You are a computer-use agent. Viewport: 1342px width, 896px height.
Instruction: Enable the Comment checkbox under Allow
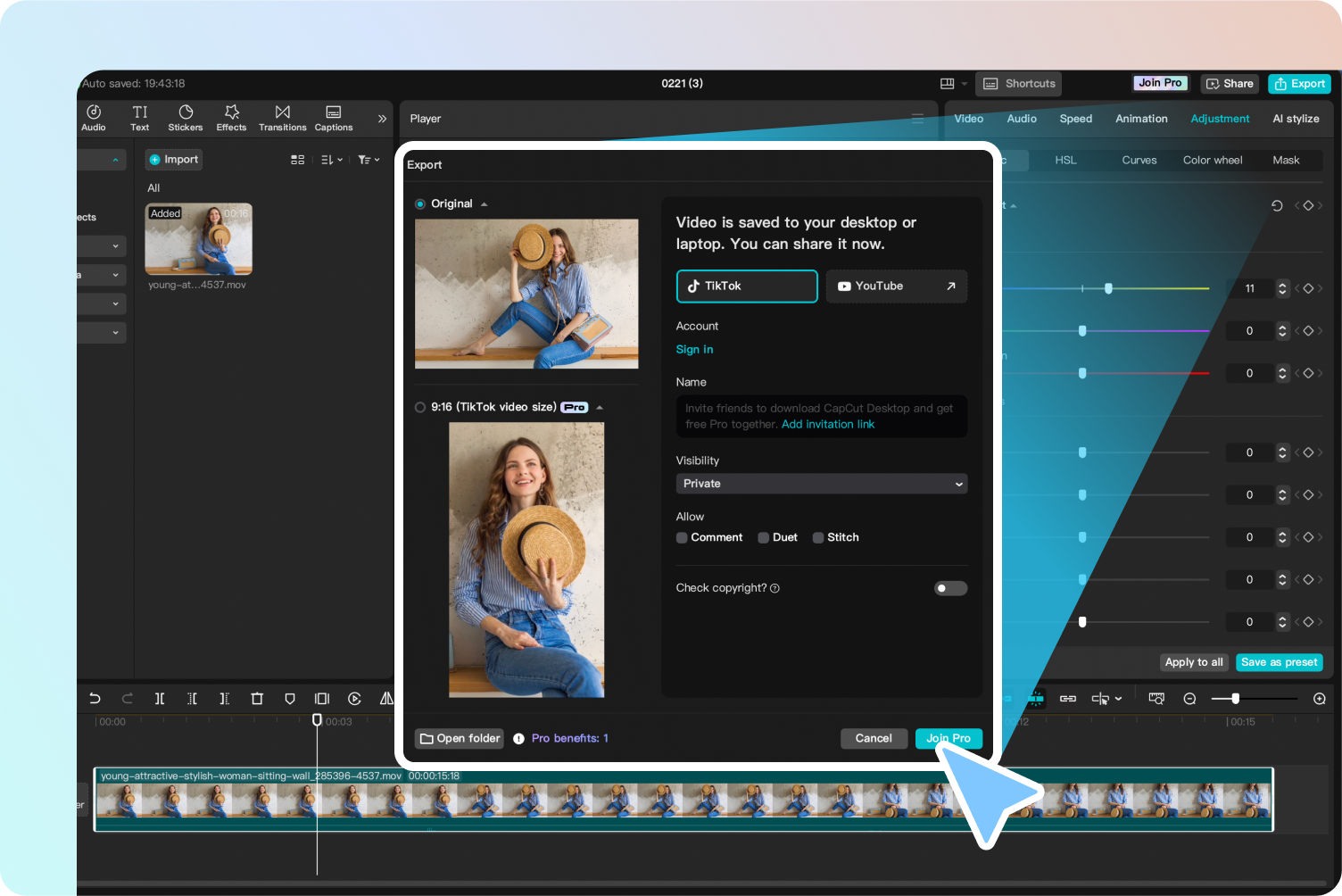pyautogui.click(x=682, y=537)
